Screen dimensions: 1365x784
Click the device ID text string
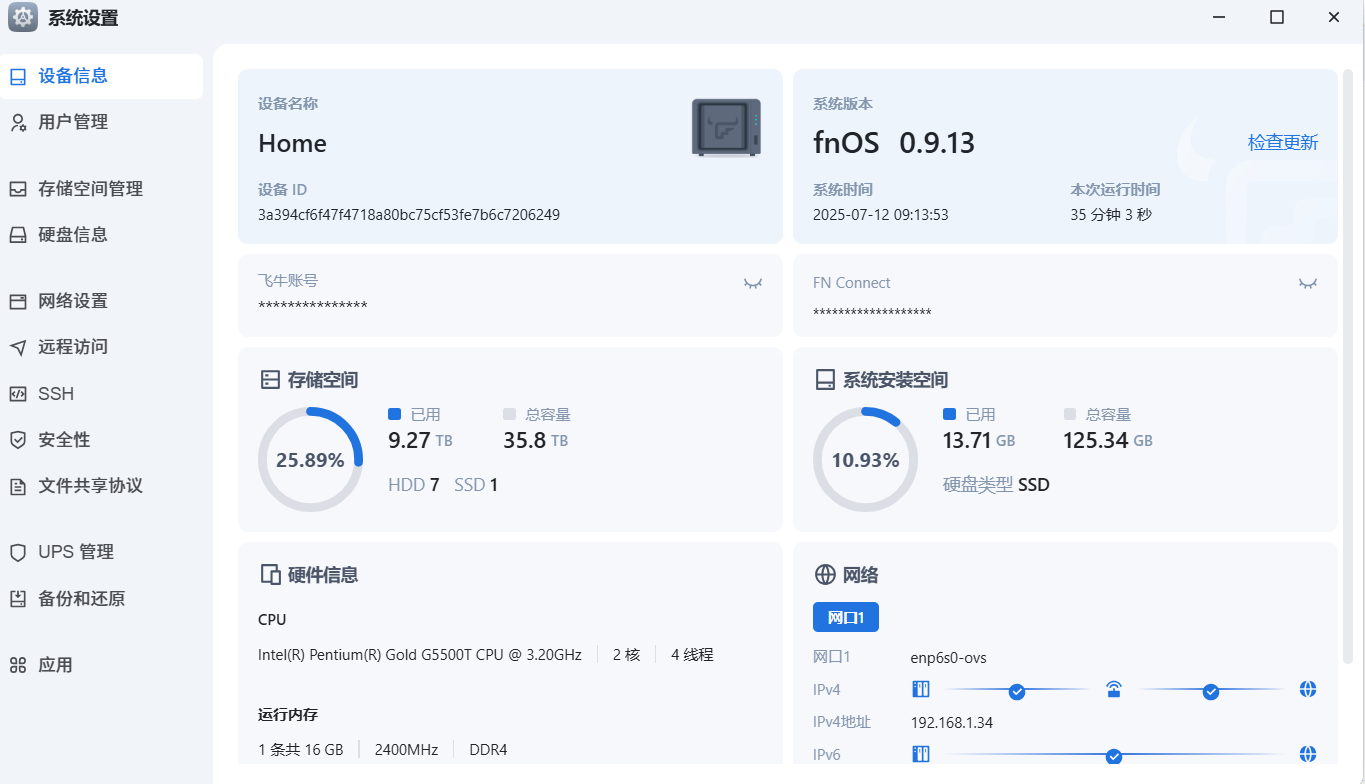click(x=408, y=215)
